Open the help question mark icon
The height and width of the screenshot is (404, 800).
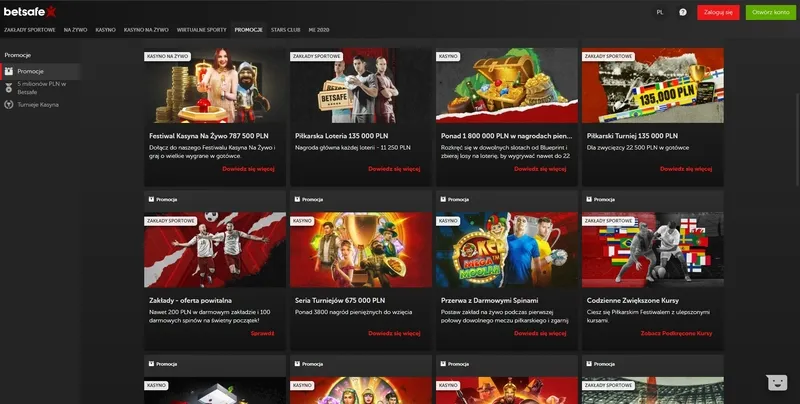pyautogui.click(x=683, y=12)
